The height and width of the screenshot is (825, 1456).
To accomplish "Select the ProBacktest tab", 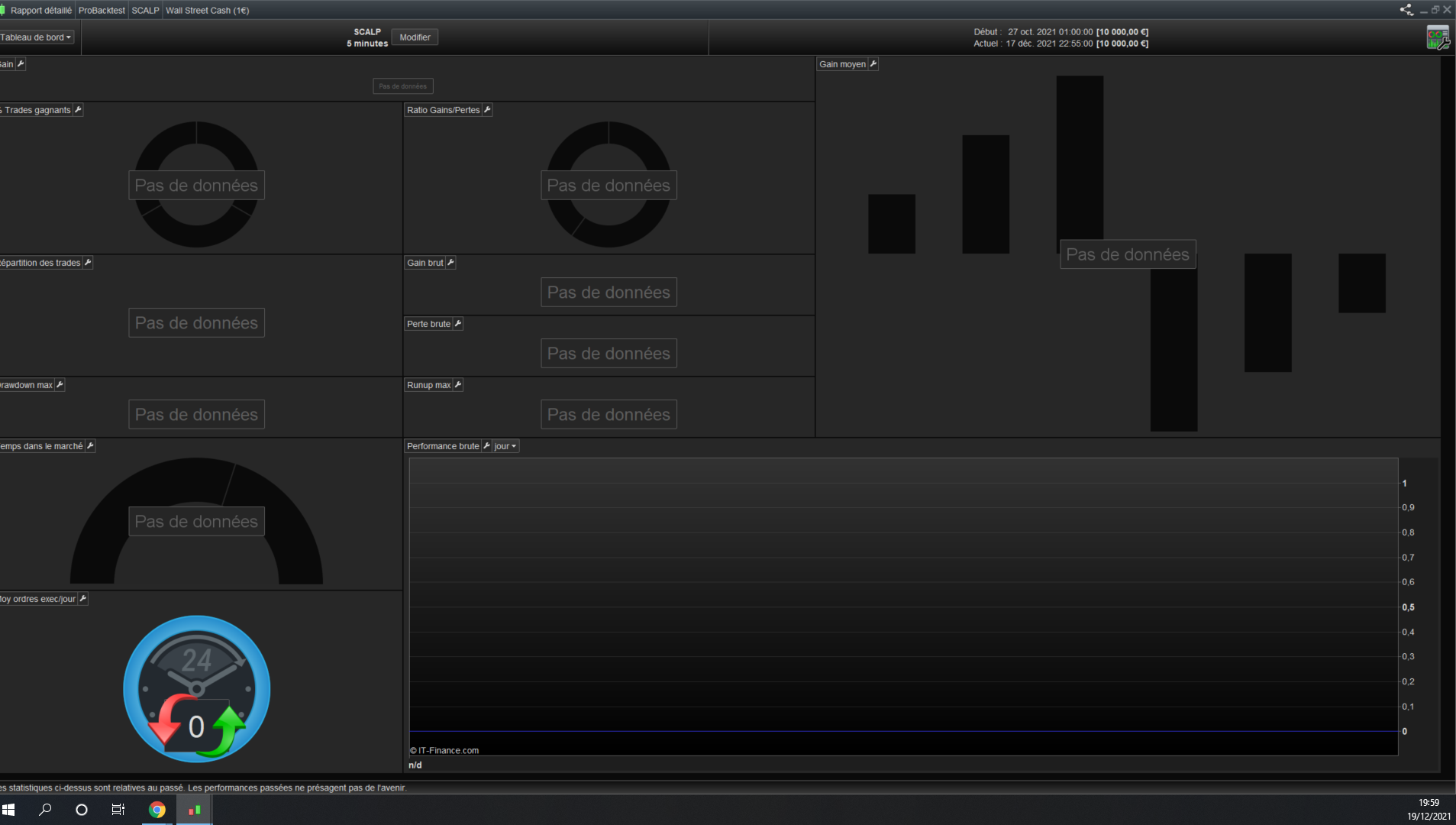I will click(102, 11).
